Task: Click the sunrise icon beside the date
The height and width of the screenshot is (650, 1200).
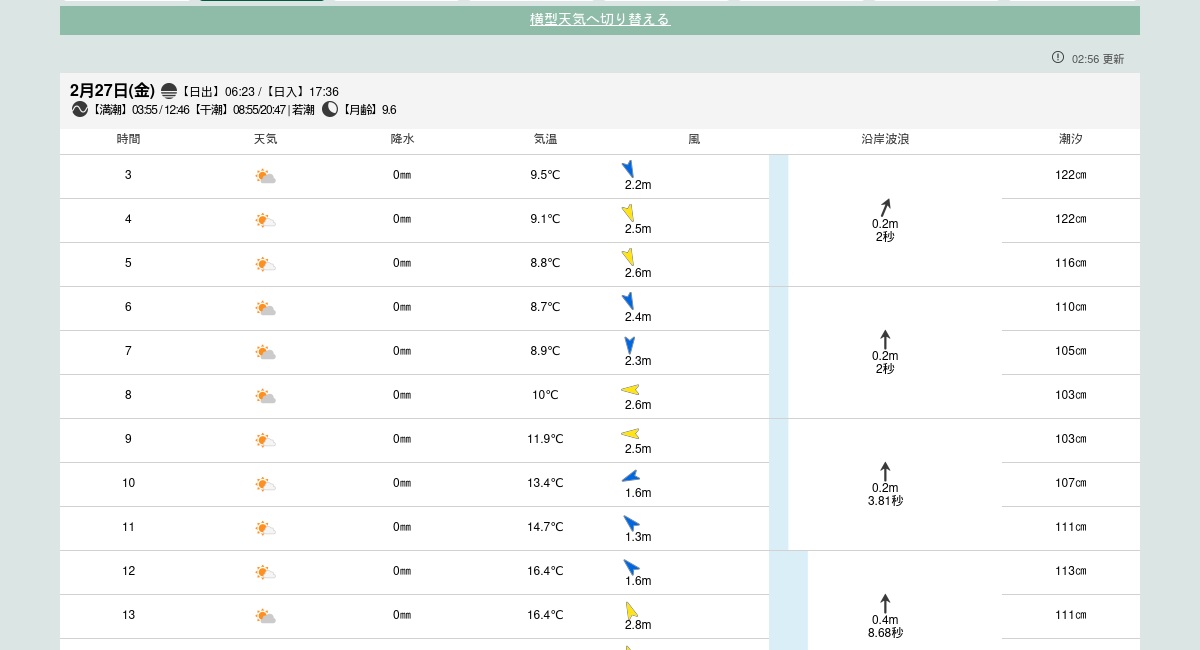Action: [169, 91]
